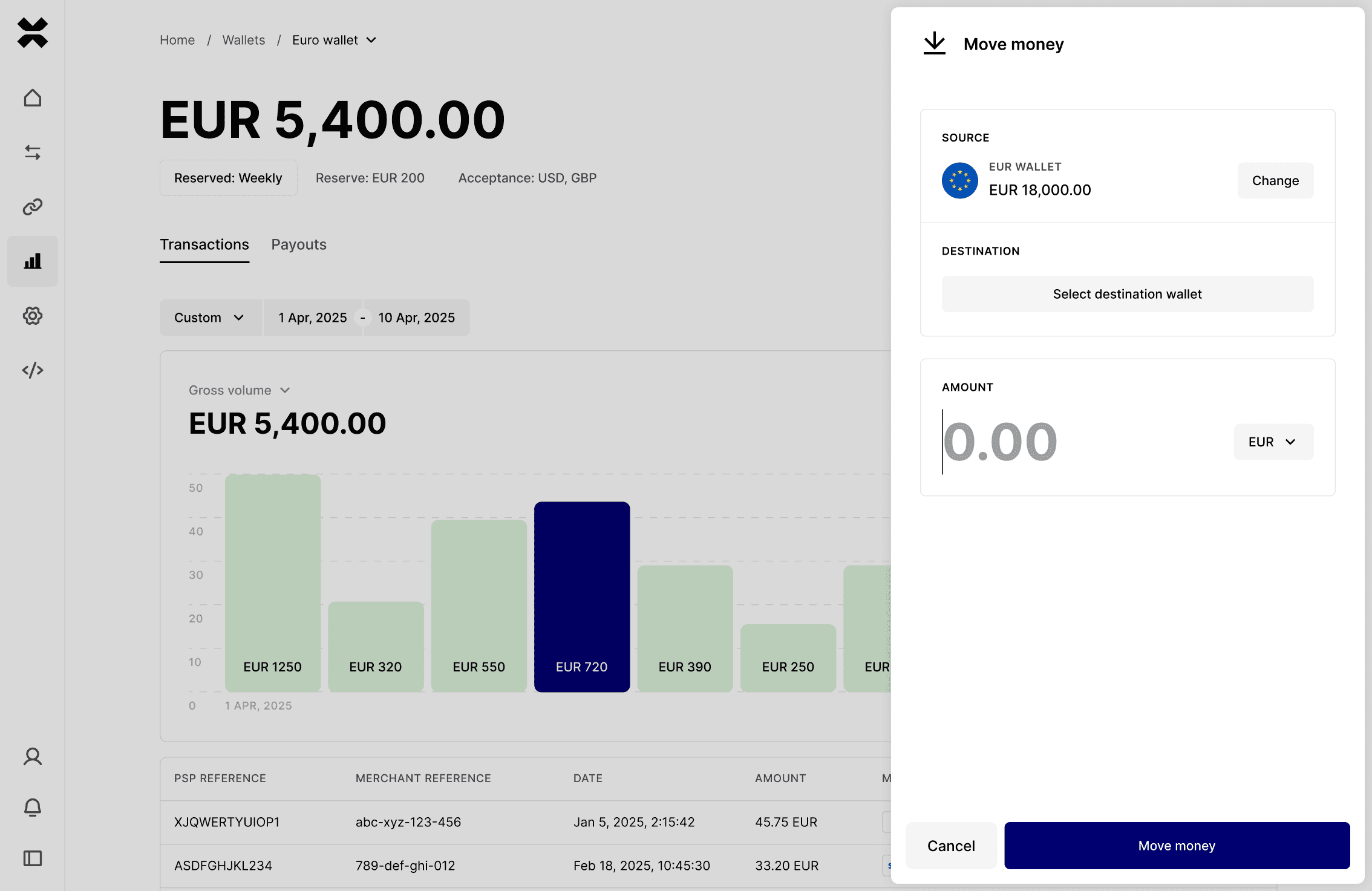This screenshot has height=891, width=1372.
Task: Click Select destination wallet button
Action: coord(1127,294)
